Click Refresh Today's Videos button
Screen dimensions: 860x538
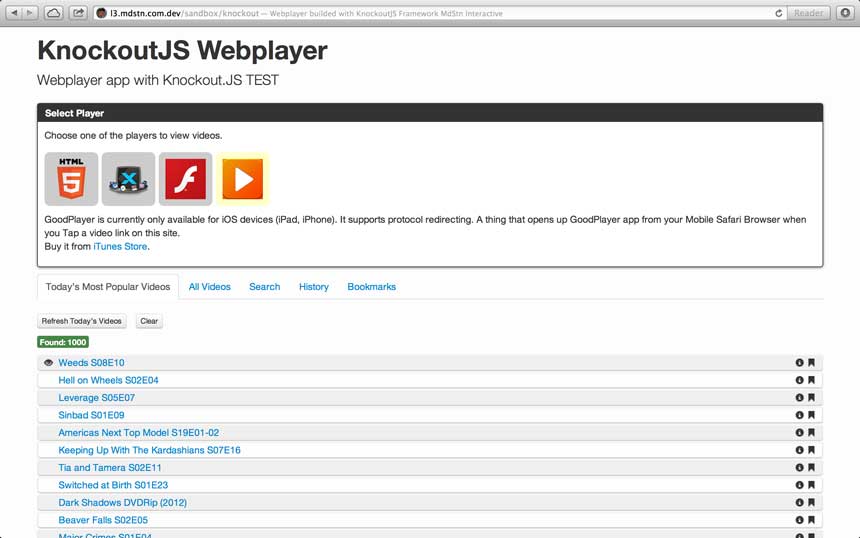pos(82,321)
